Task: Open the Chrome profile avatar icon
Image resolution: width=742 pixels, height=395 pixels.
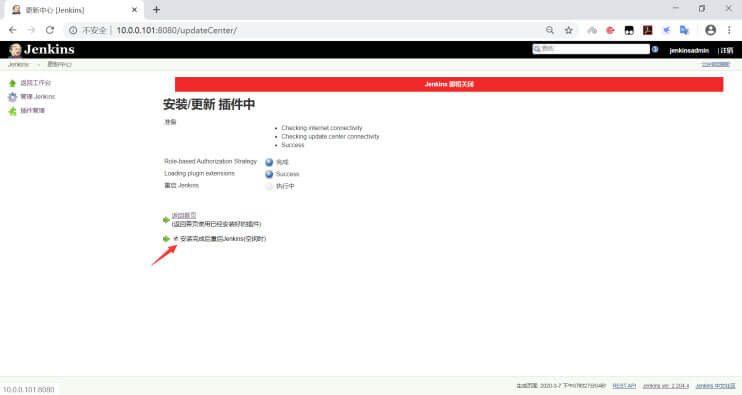Action: coord(710,30)
